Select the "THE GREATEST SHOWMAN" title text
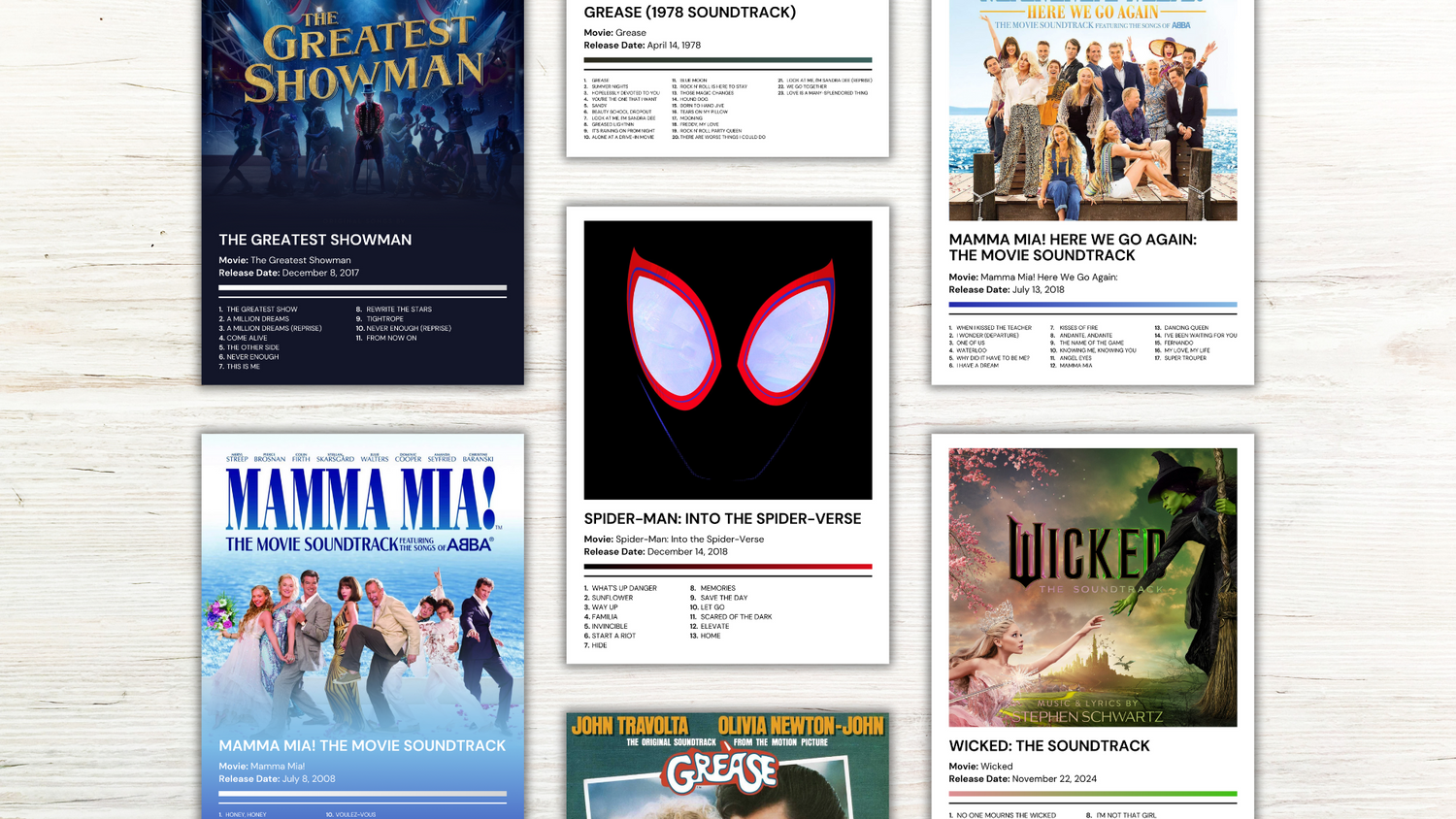The width and height of the screenshot is (1456, 819). [x=314, y=240]
